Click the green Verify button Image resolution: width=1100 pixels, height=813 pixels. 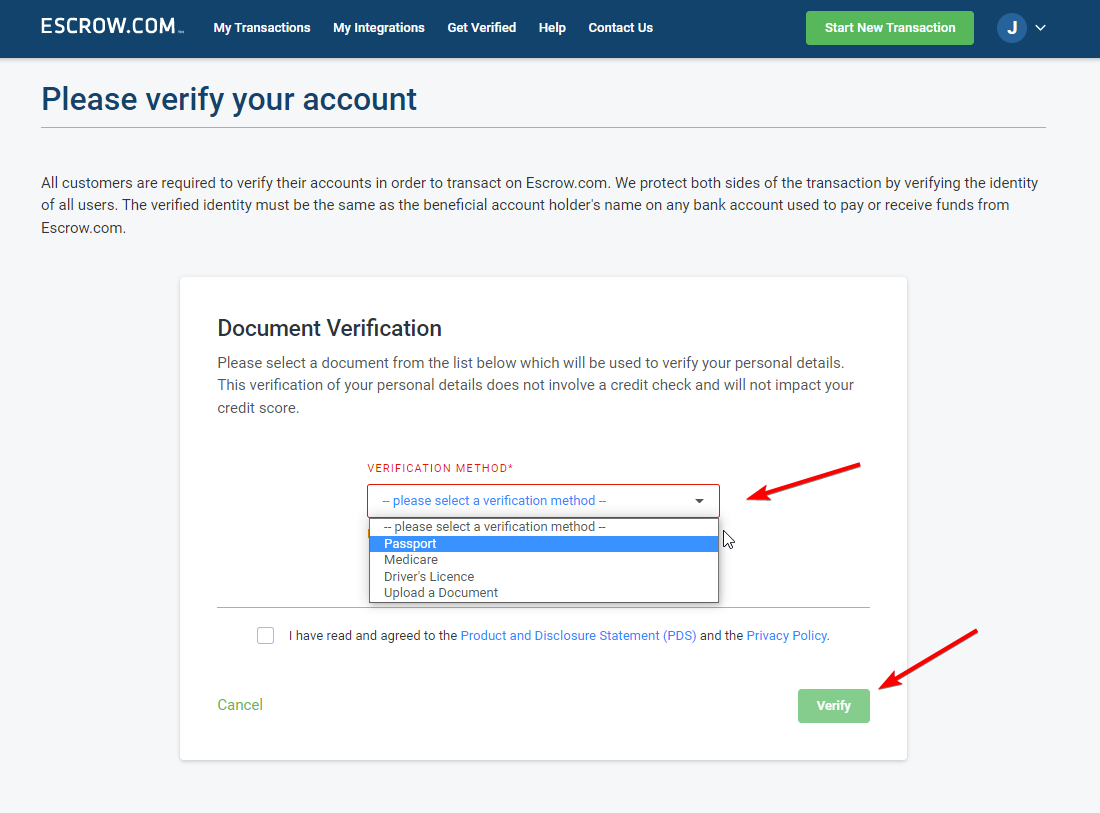pyautogui.click(x=833, y=706)
